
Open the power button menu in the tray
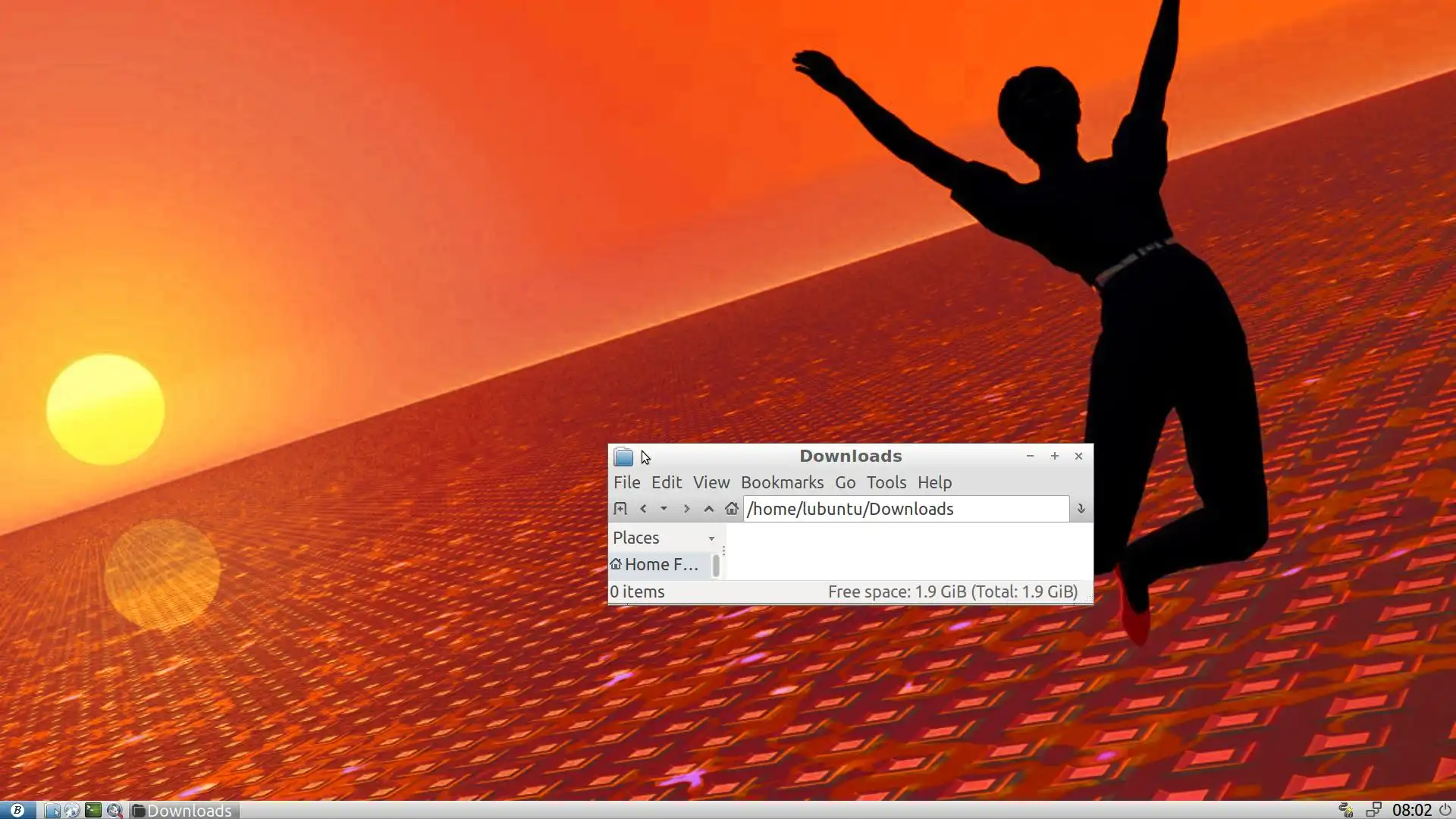(x=1445, y=810)
